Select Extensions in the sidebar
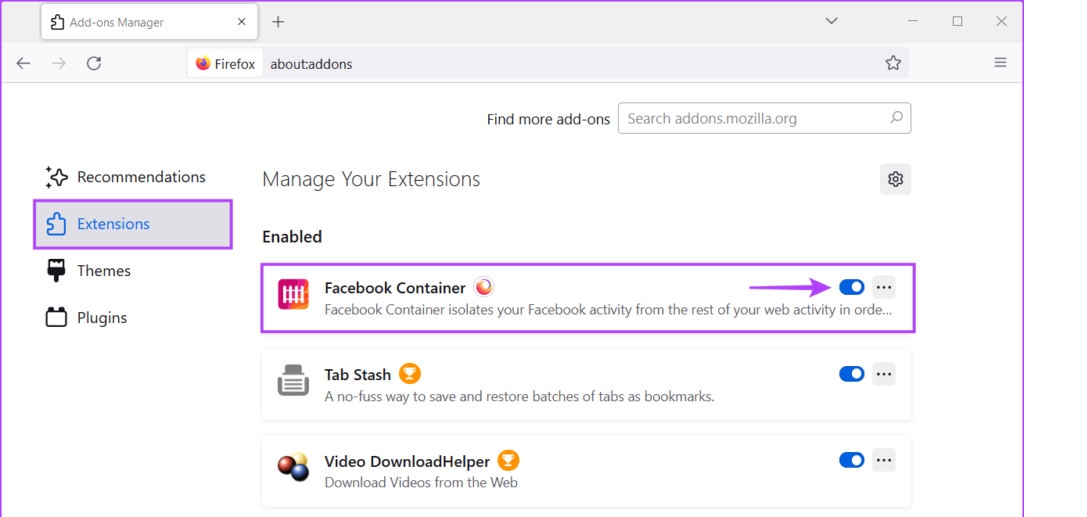 132,224
